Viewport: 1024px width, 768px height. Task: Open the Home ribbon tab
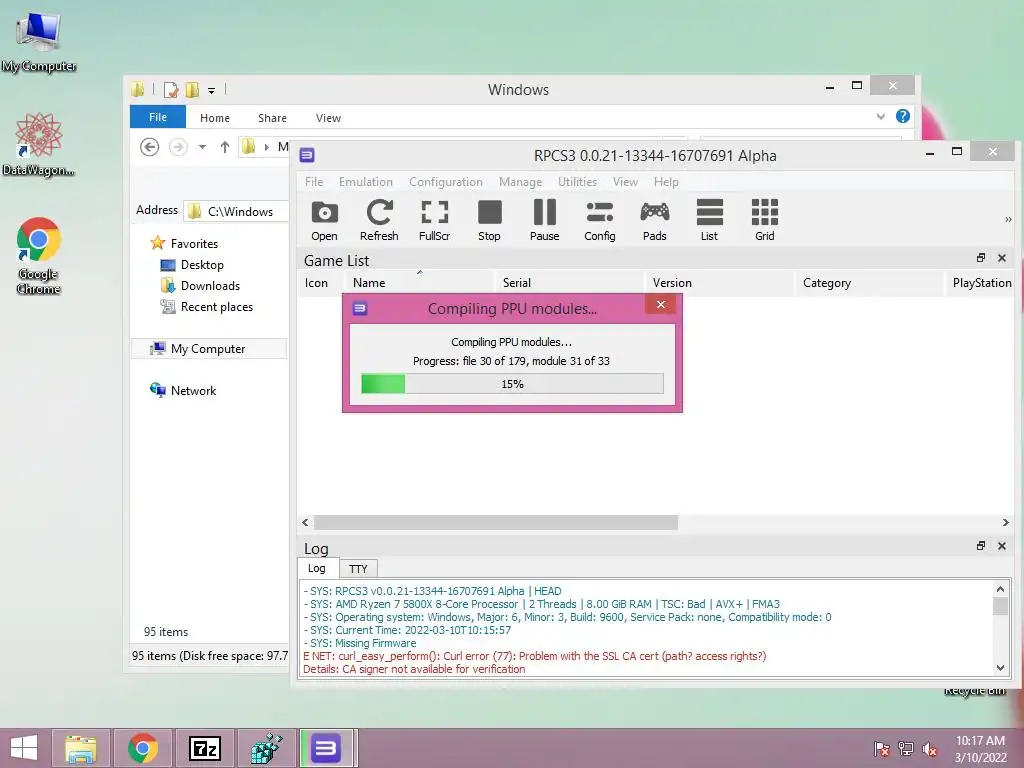[215, 118]
